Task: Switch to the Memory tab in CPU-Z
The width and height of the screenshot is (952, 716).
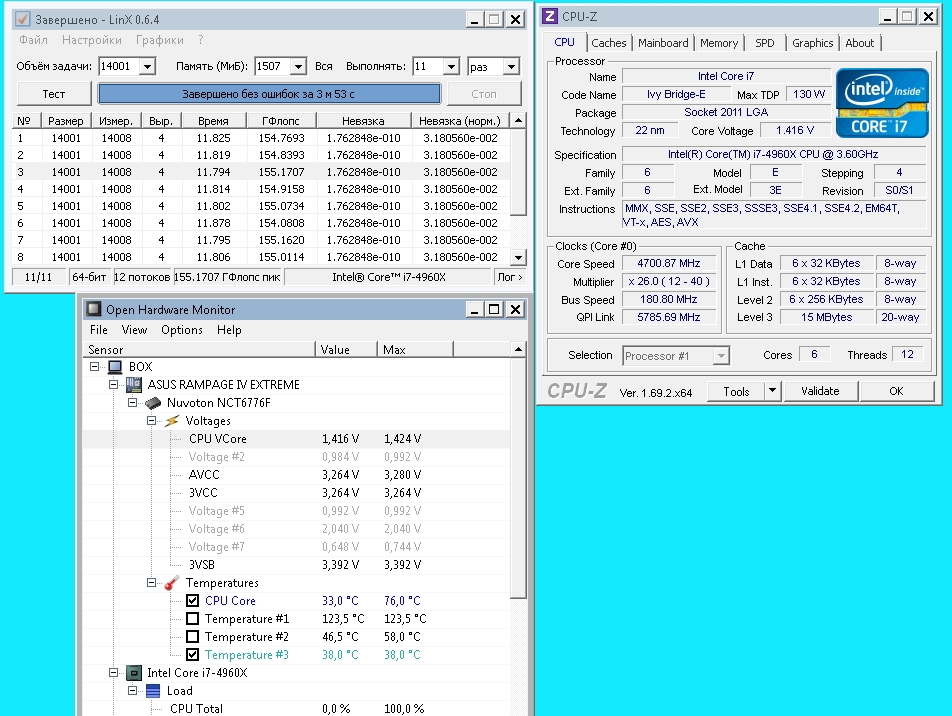Action: point(719,43)
